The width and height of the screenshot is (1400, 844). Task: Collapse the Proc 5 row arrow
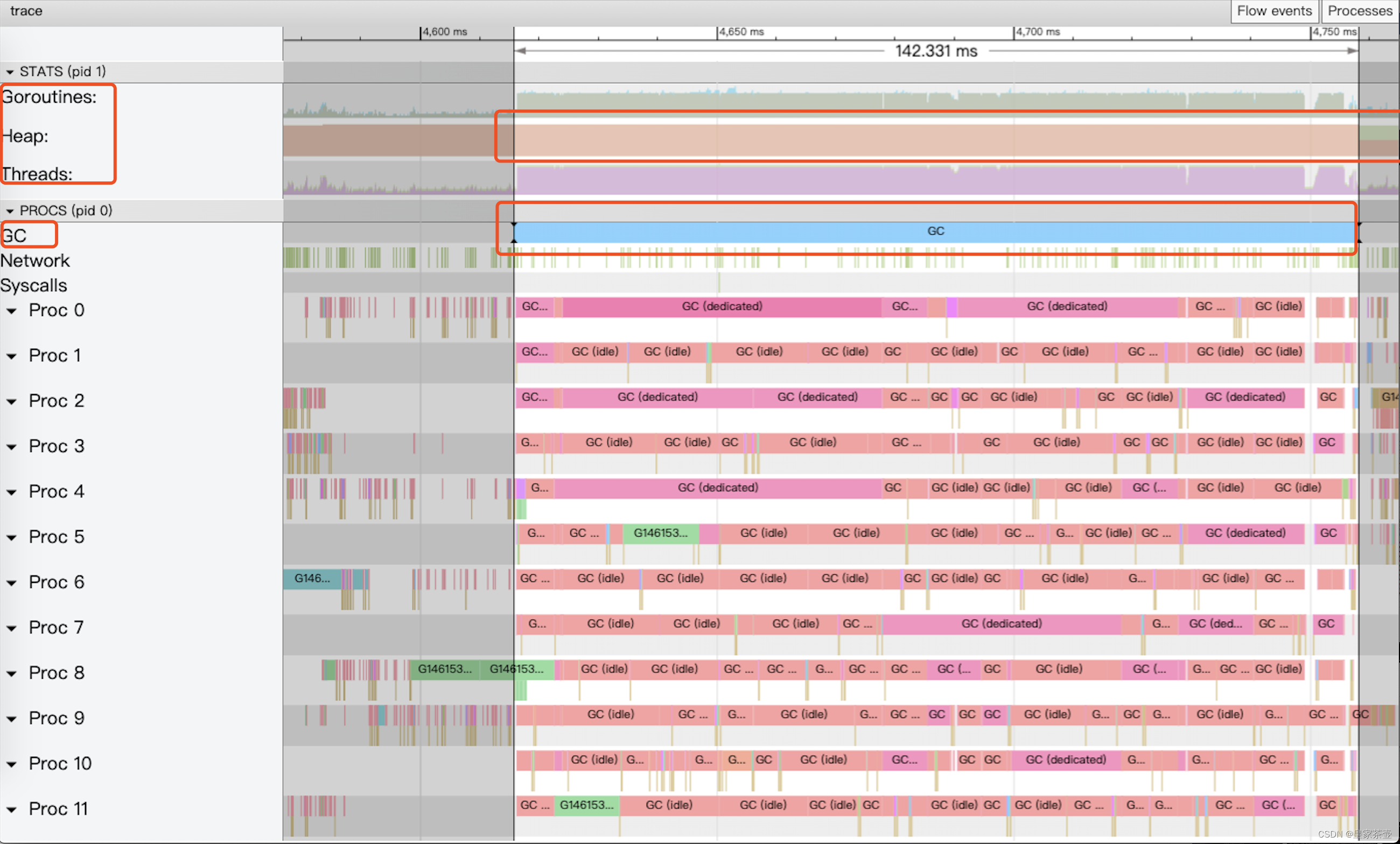pyautogui.click(x=11, y=537)
